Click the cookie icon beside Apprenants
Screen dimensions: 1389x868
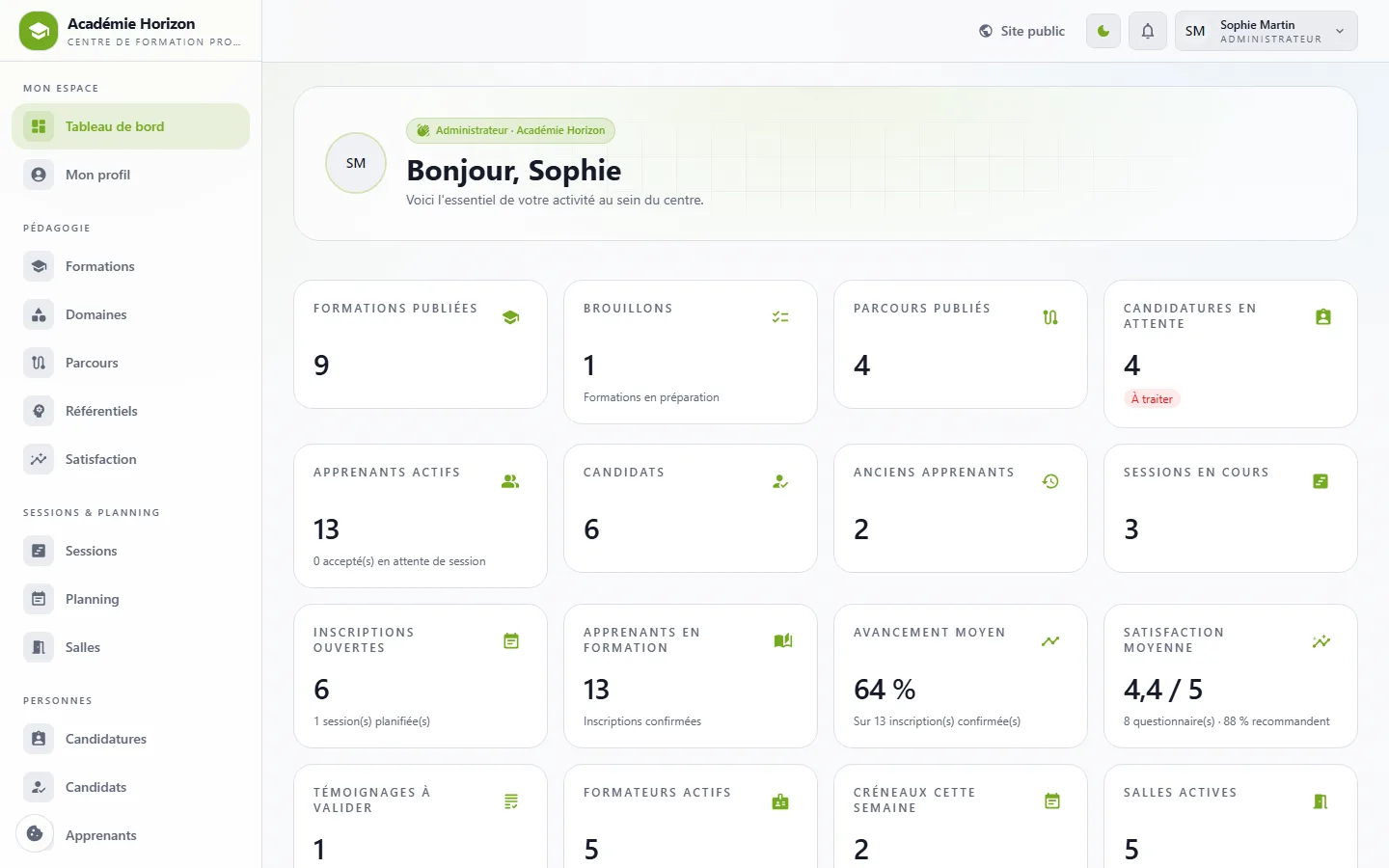tap(35, 833)
